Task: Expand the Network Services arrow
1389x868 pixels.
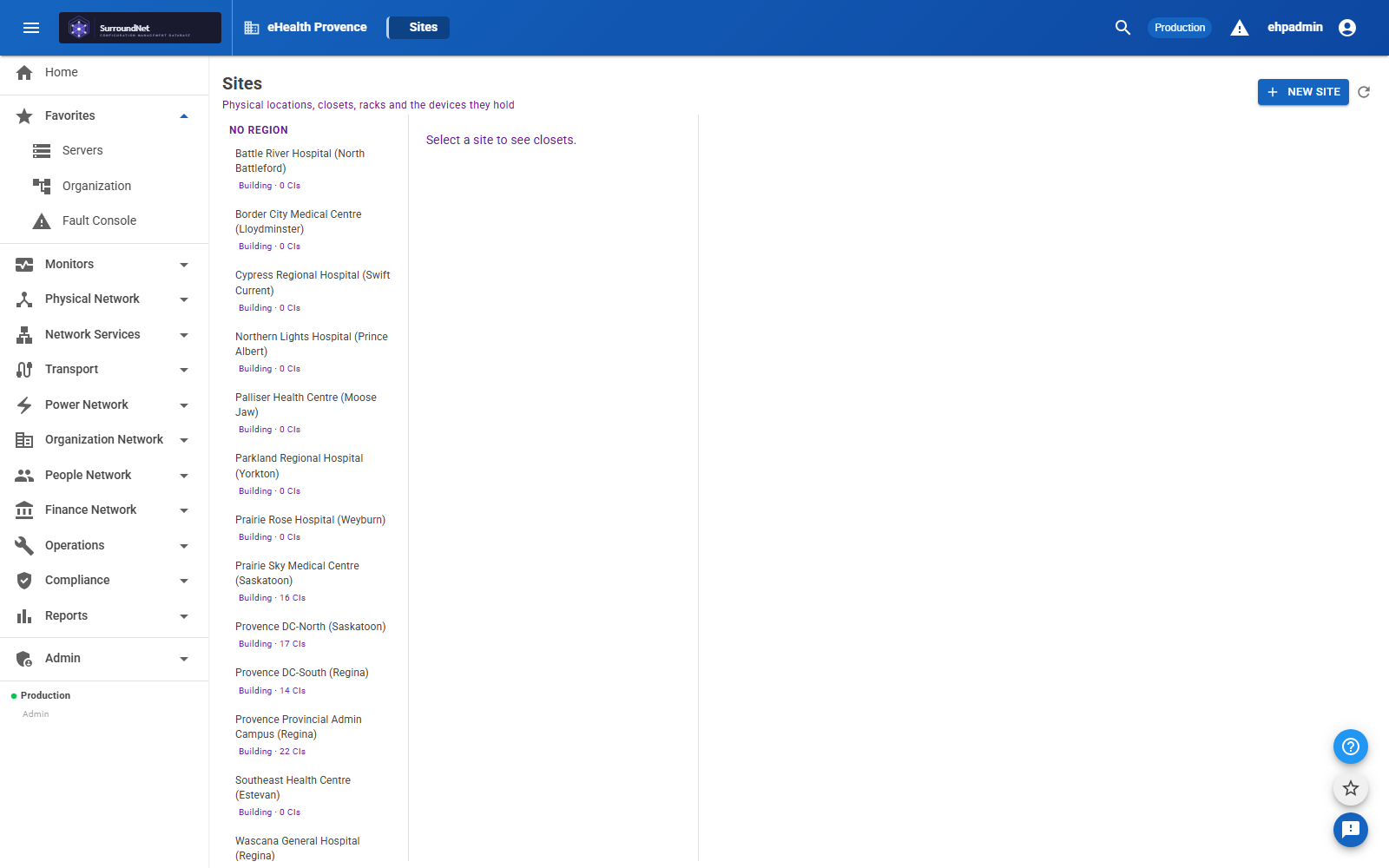Action: pos(184,335)
